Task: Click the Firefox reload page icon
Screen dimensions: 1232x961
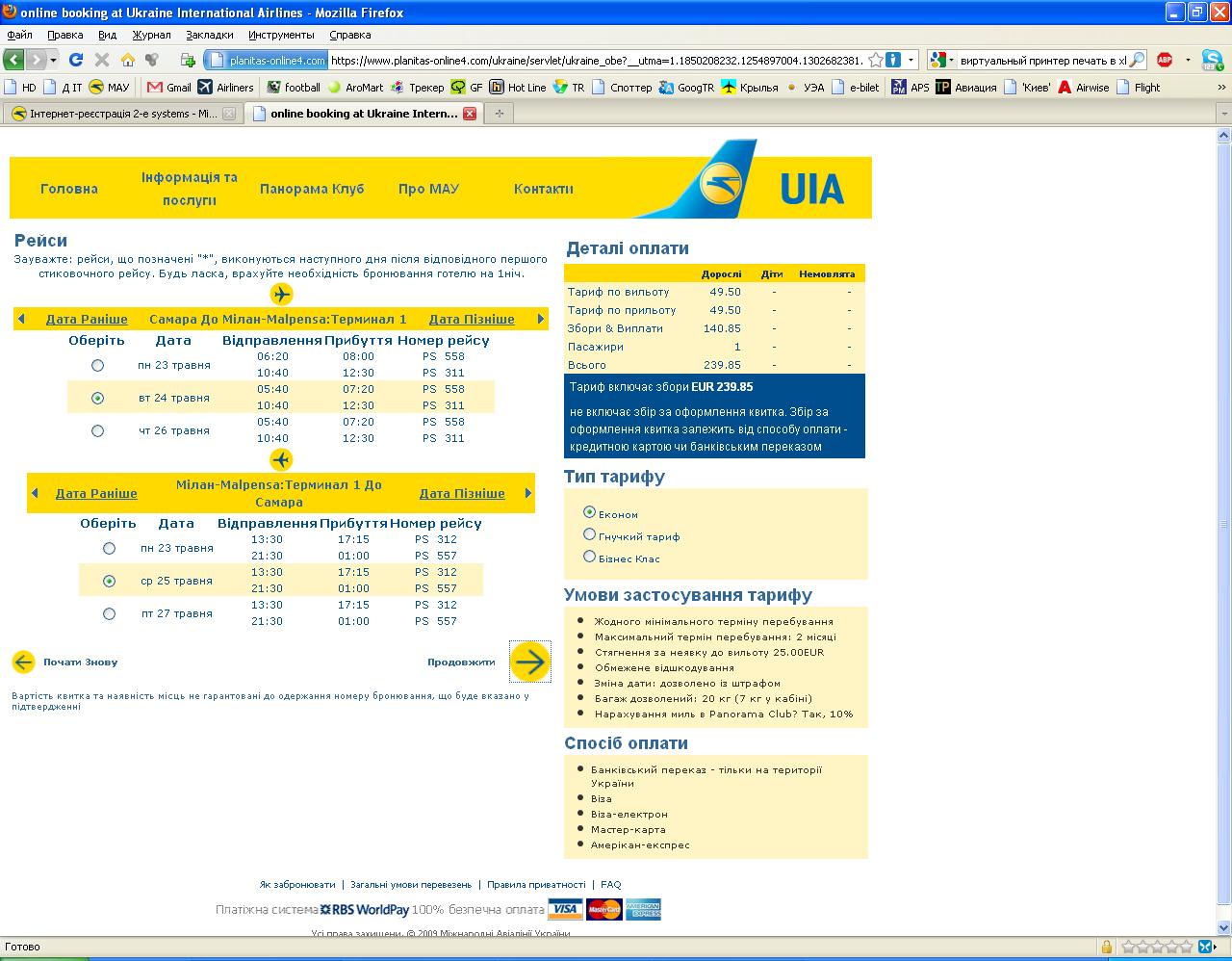Action: click(x=77, y=60)
